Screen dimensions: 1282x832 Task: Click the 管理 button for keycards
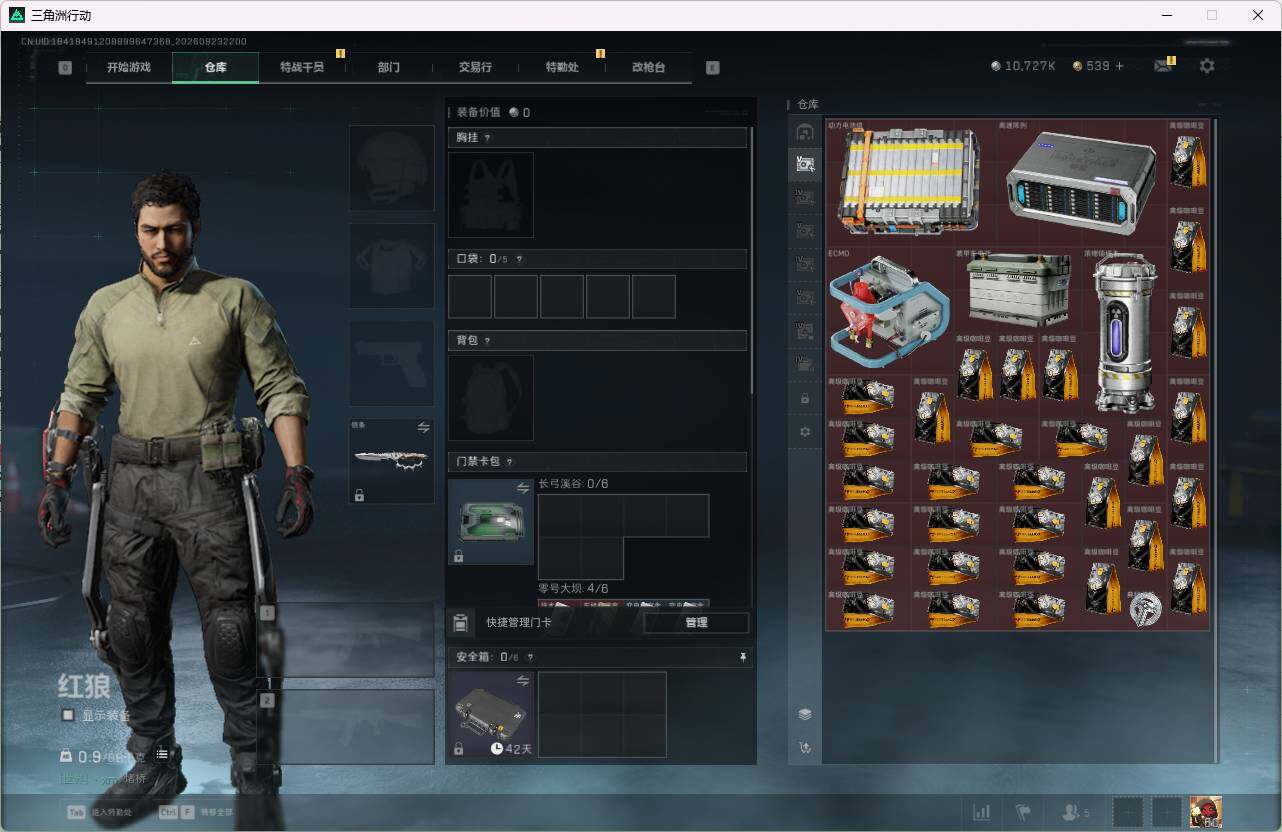[696, 623]
